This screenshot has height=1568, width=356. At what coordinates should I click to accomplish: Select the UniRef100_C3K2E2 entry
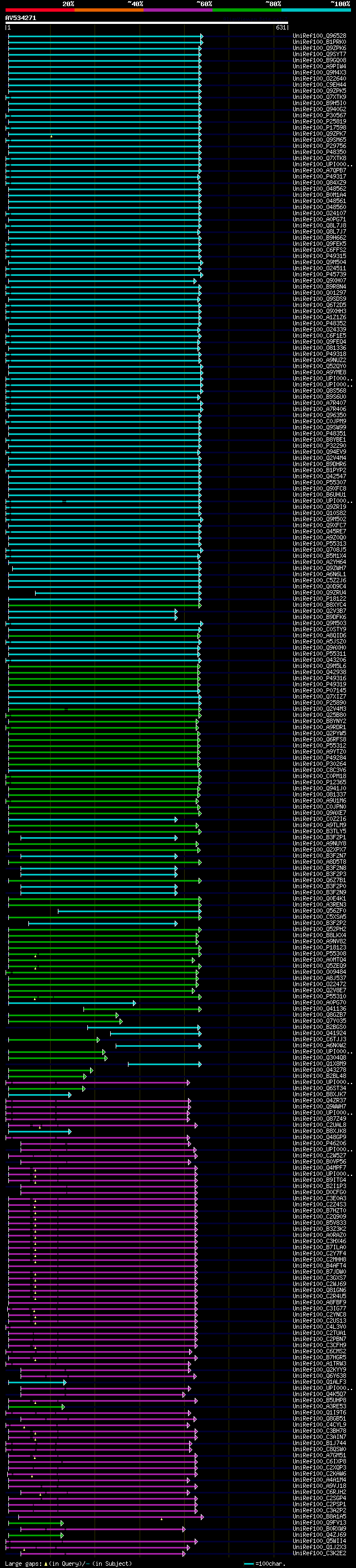point(319,1553)
